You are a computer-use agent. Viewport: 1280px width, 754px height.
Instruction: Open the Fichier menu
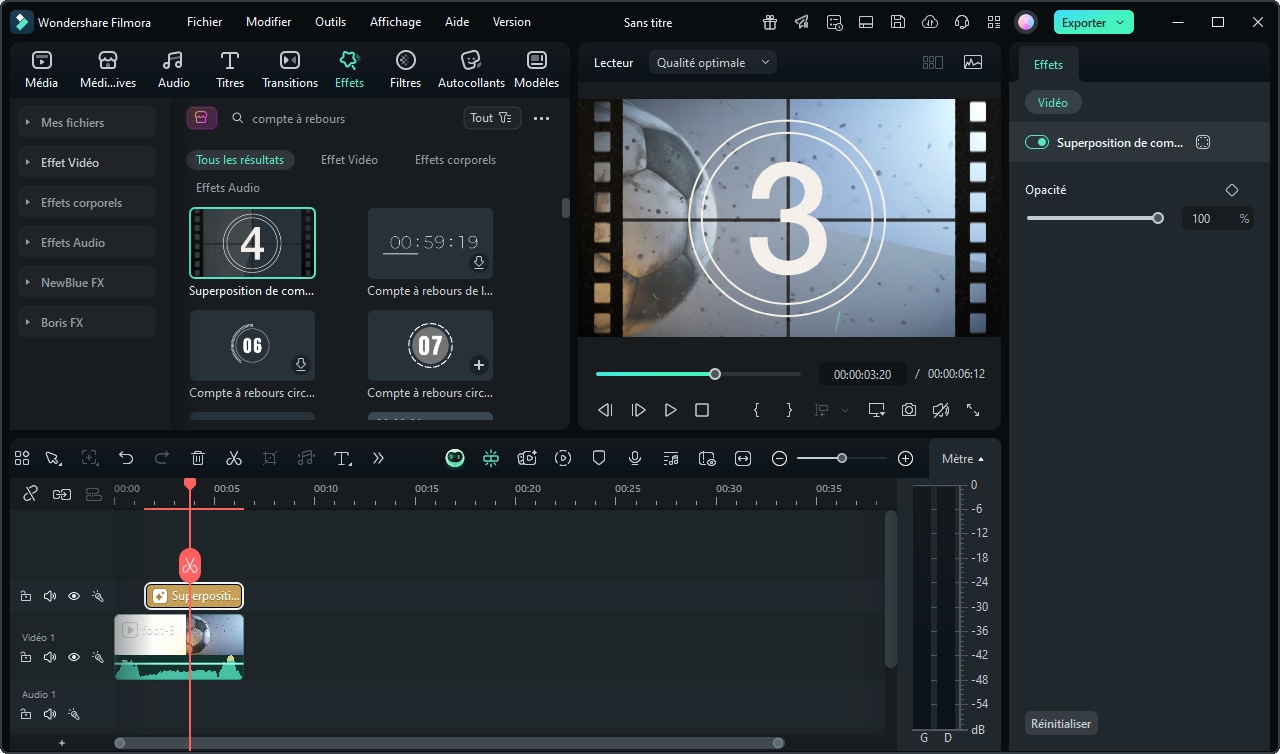tap(204, 22)
